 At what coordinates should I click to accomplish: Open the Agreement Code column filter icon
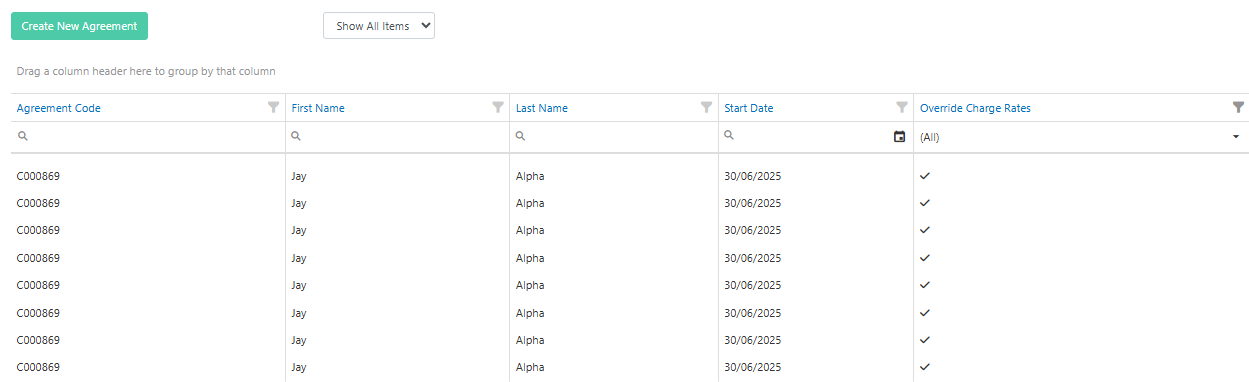[x=273, y=107]
